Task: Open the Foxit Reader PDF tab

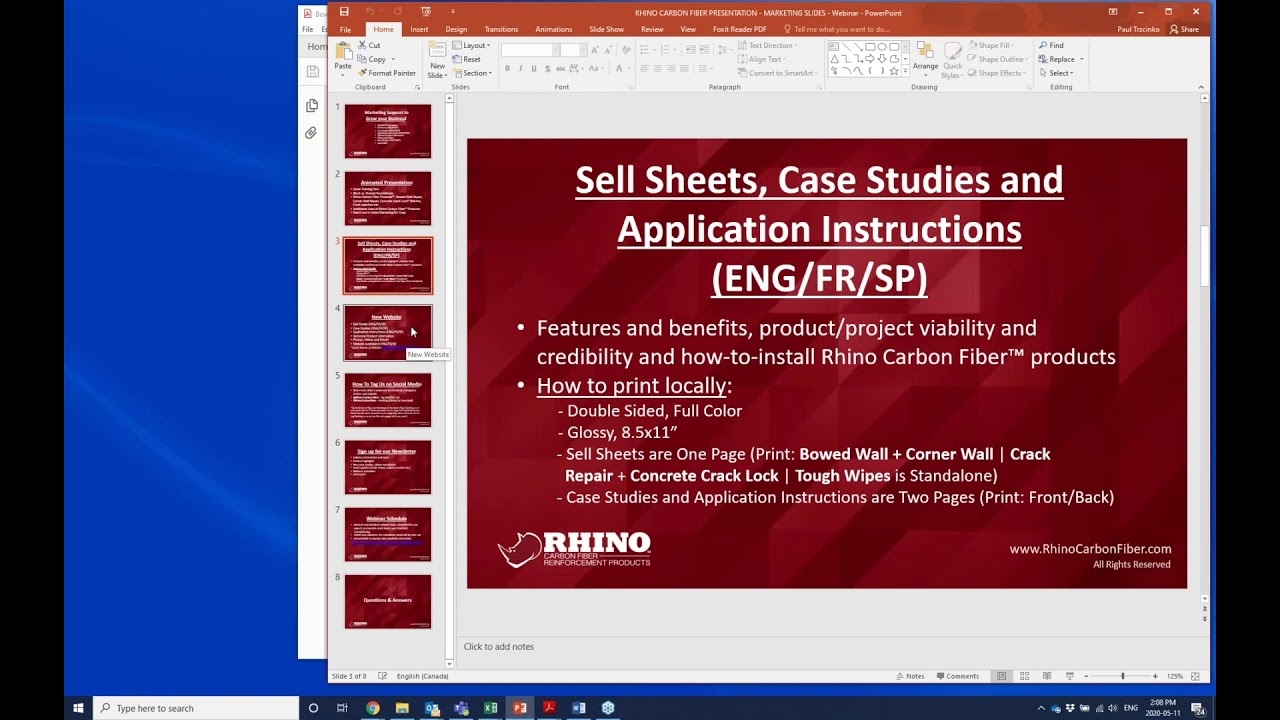Action: (739, 29)
